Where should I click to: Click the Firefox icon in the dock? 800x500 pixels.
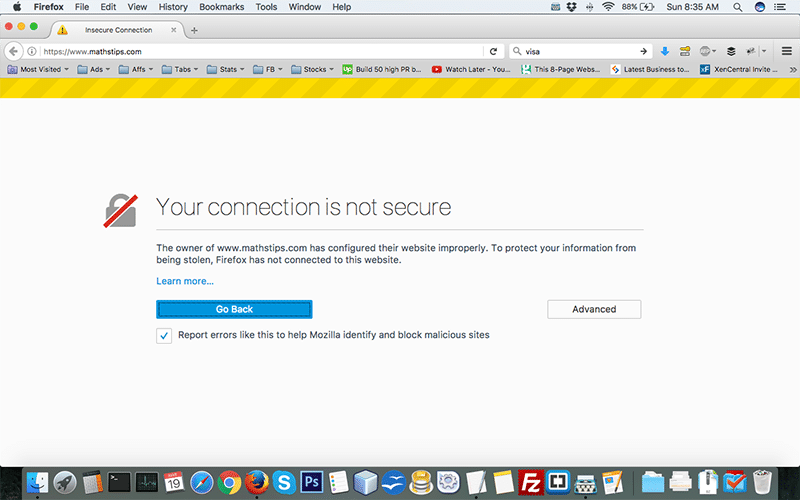257,482
